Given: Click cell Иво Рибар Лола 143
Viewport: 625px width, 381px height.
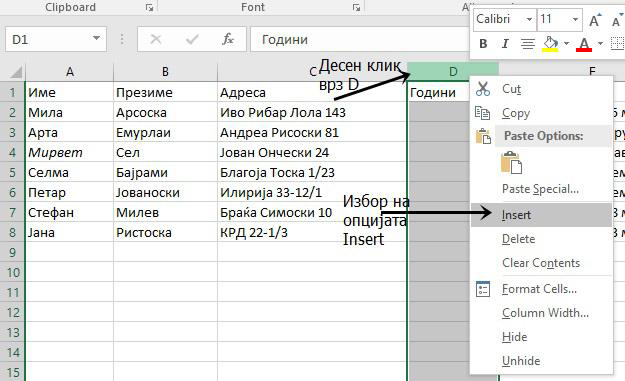Looking at the screenshot, I should coord(312,112).
